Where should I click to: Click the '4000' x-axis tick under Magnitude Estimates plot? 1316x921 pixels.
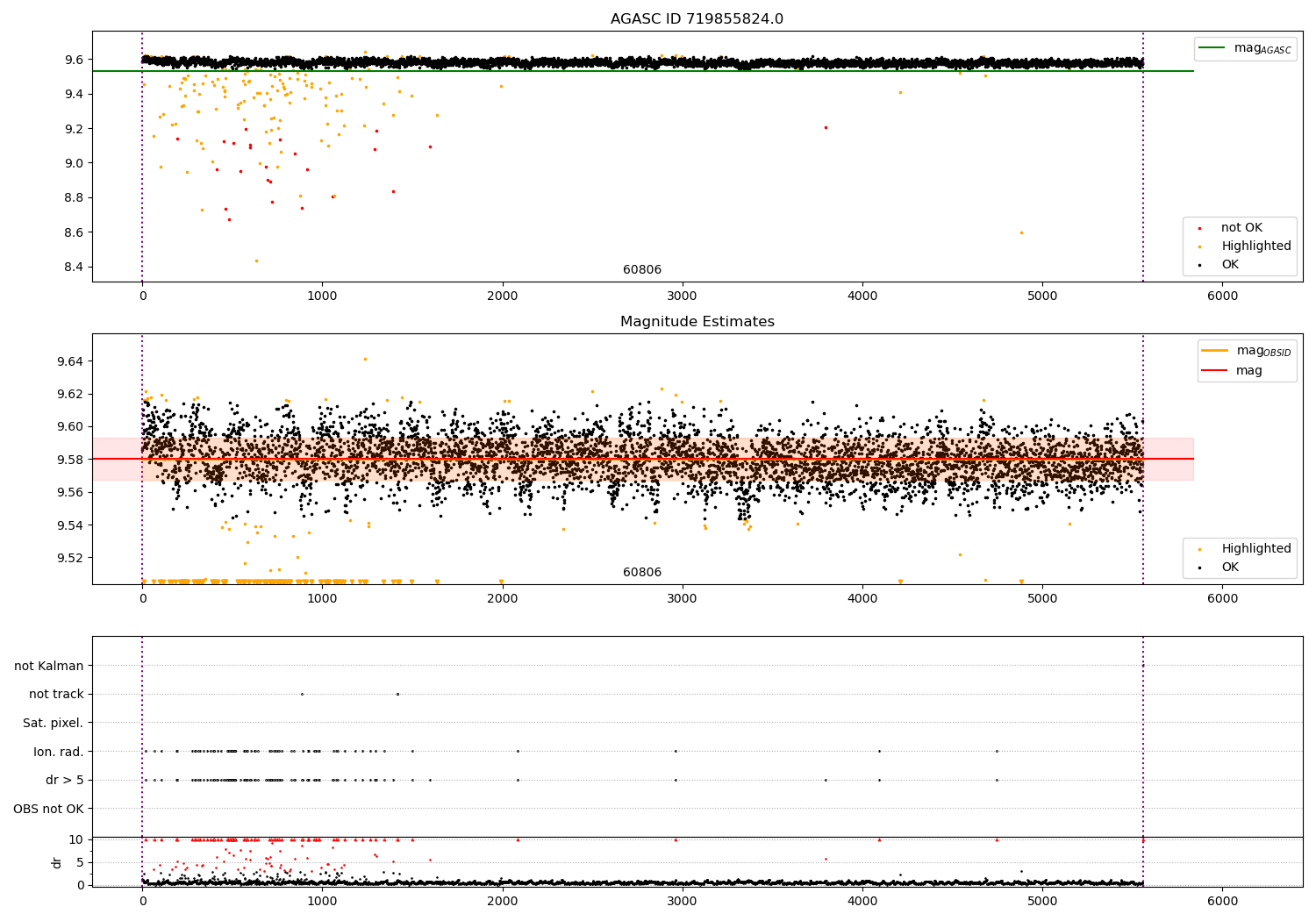[862, 599]
